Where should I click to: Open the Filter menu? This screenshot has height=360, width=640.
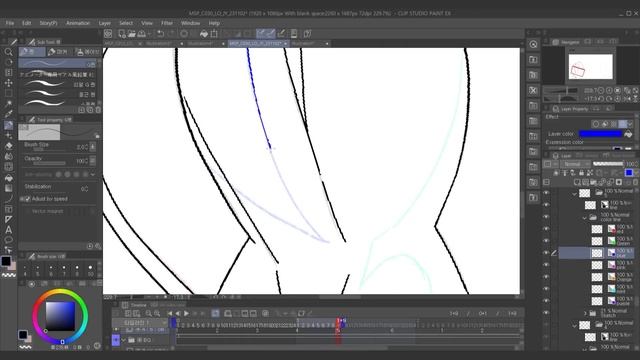[x=167, y=23]
